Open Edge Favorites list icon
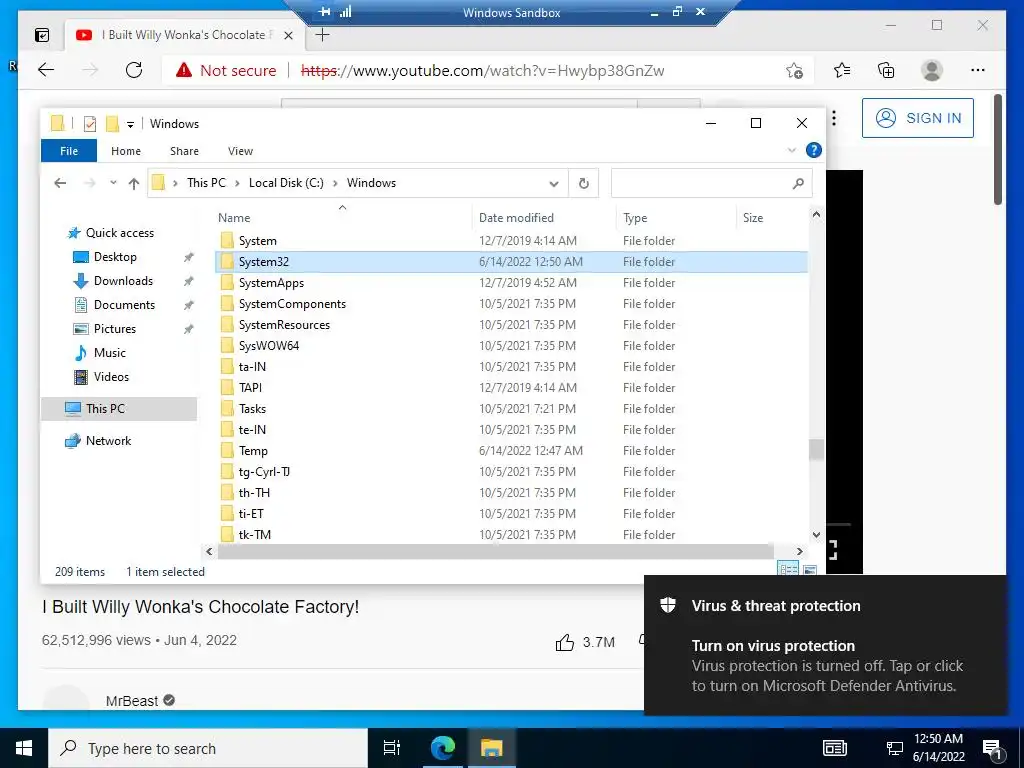1024x768 pixels. coord(842,70)
